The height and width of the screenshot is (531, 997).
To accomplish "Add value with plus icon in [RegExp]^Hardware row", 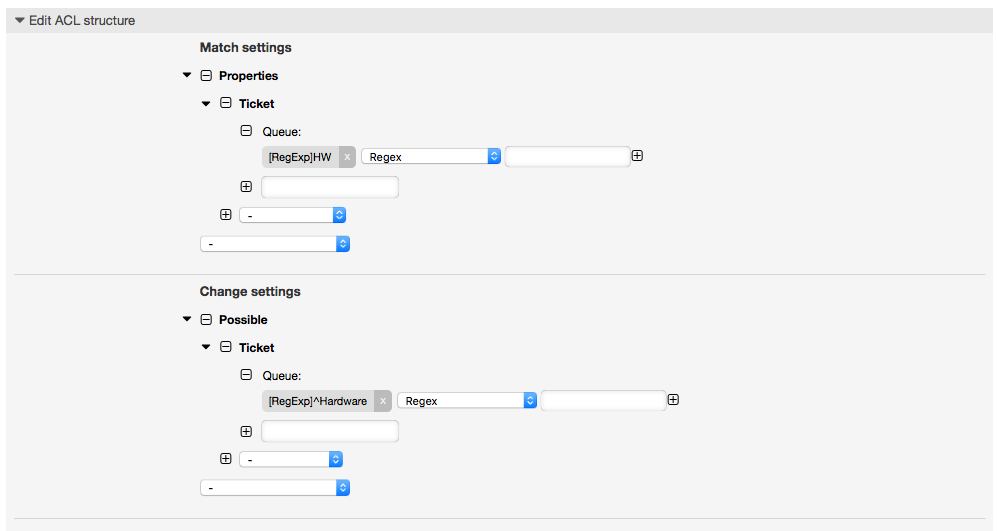I will [673, 400].
